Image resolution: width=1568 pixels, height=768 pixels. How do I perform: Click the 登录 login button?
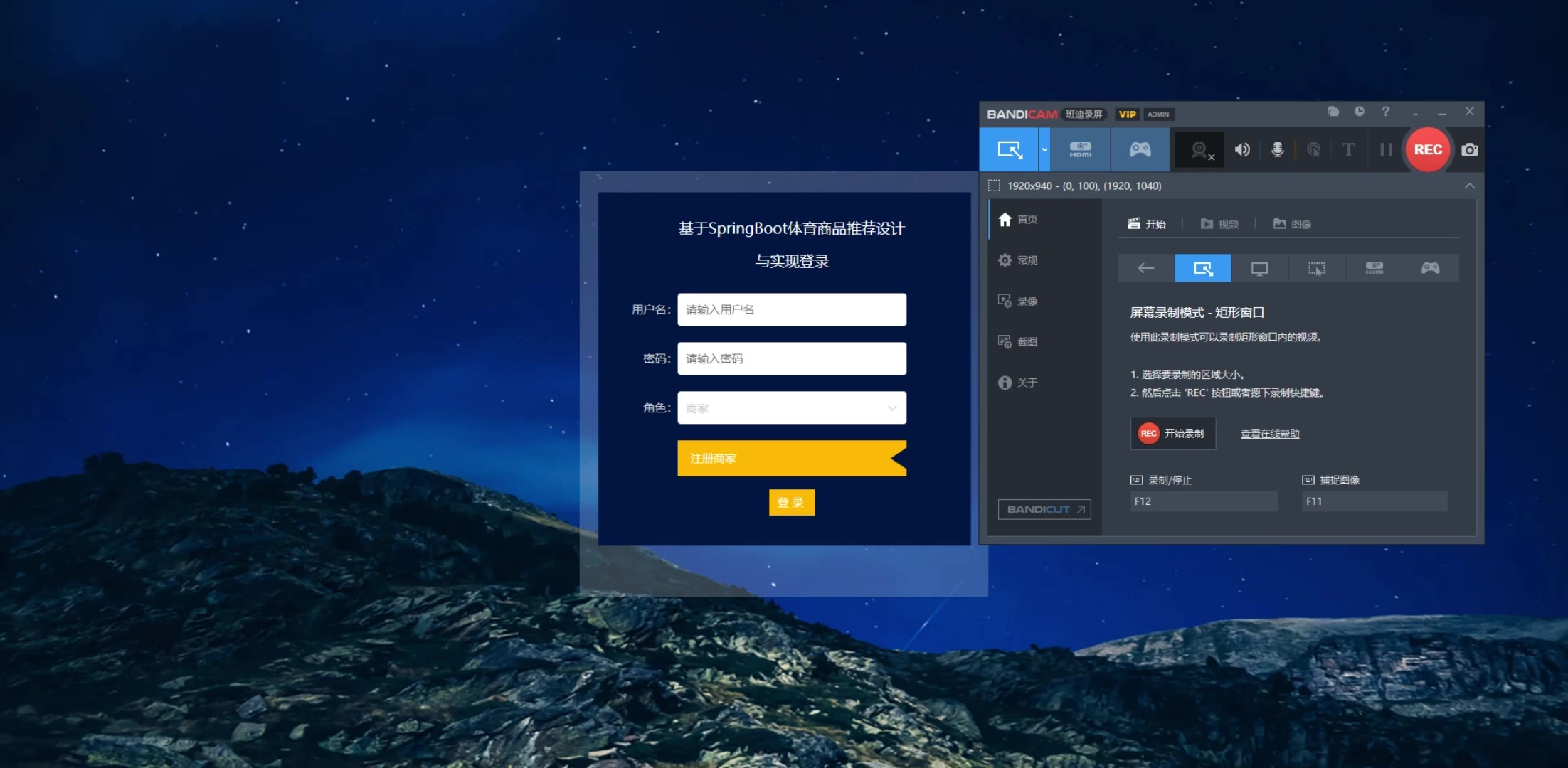791,502
